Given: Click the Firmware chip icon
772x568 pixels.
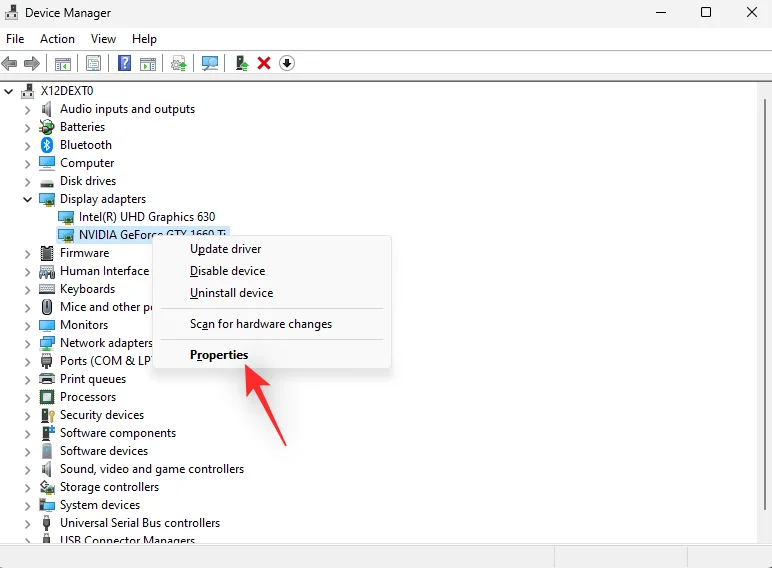Looking at the screenshot, I should (x=47, y=253).
